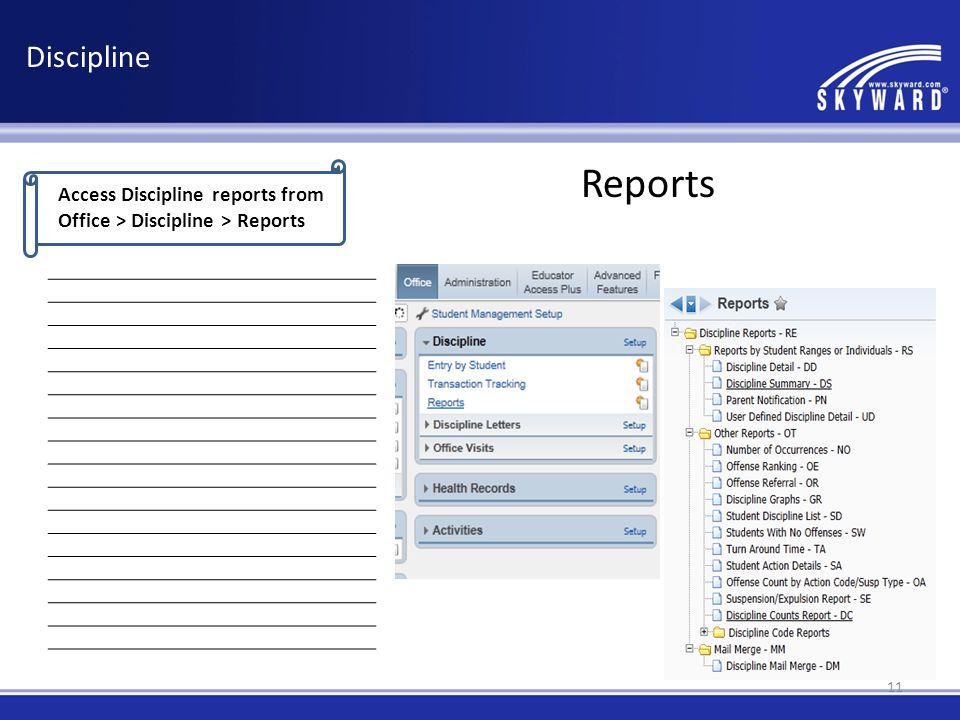Expand the Discipline Code Reports folder
Image resolution: width=960 pixels, height=720 pixels.
(x=704, y=631)
